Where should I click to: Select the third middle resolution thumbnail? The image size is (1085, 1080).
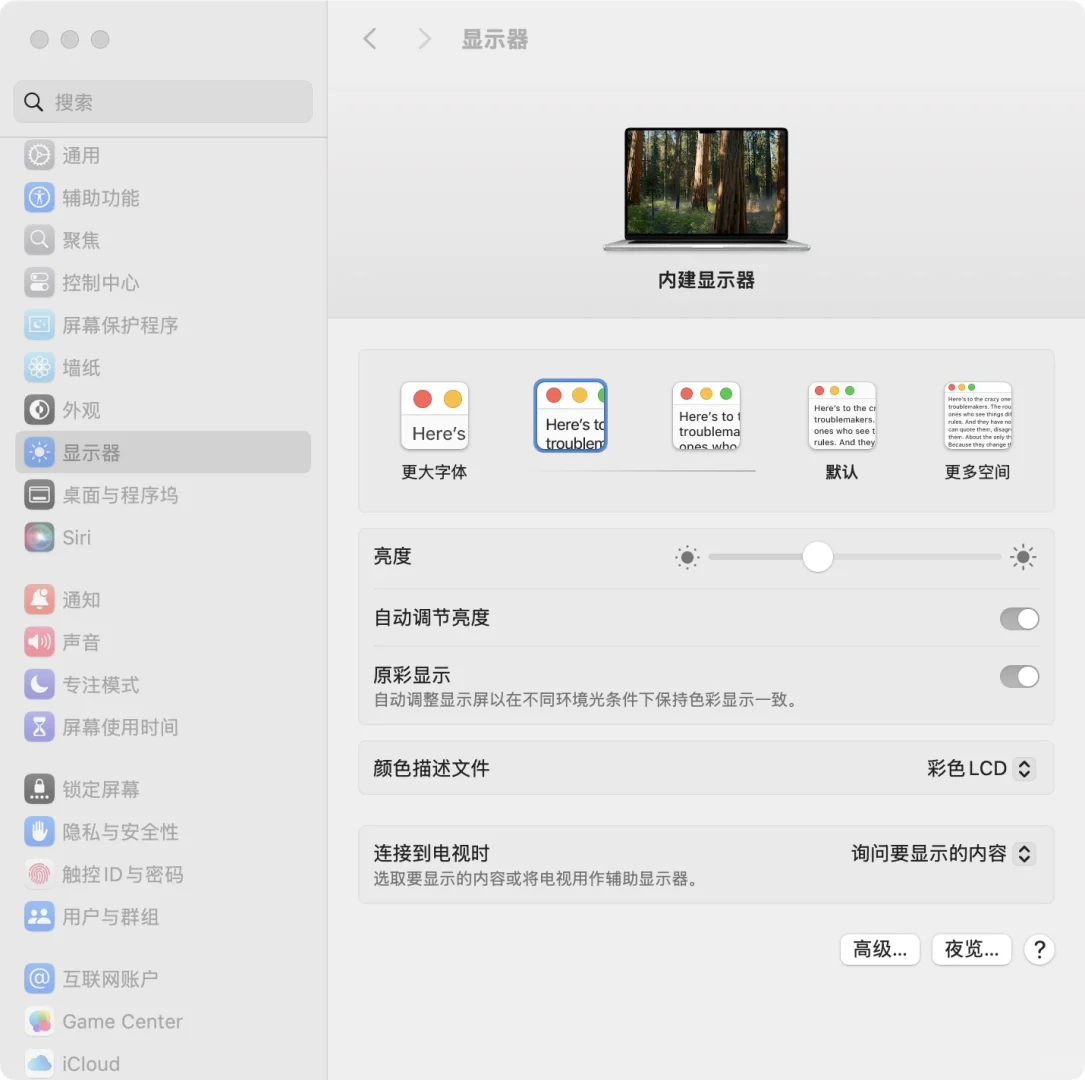click(706, 416)
